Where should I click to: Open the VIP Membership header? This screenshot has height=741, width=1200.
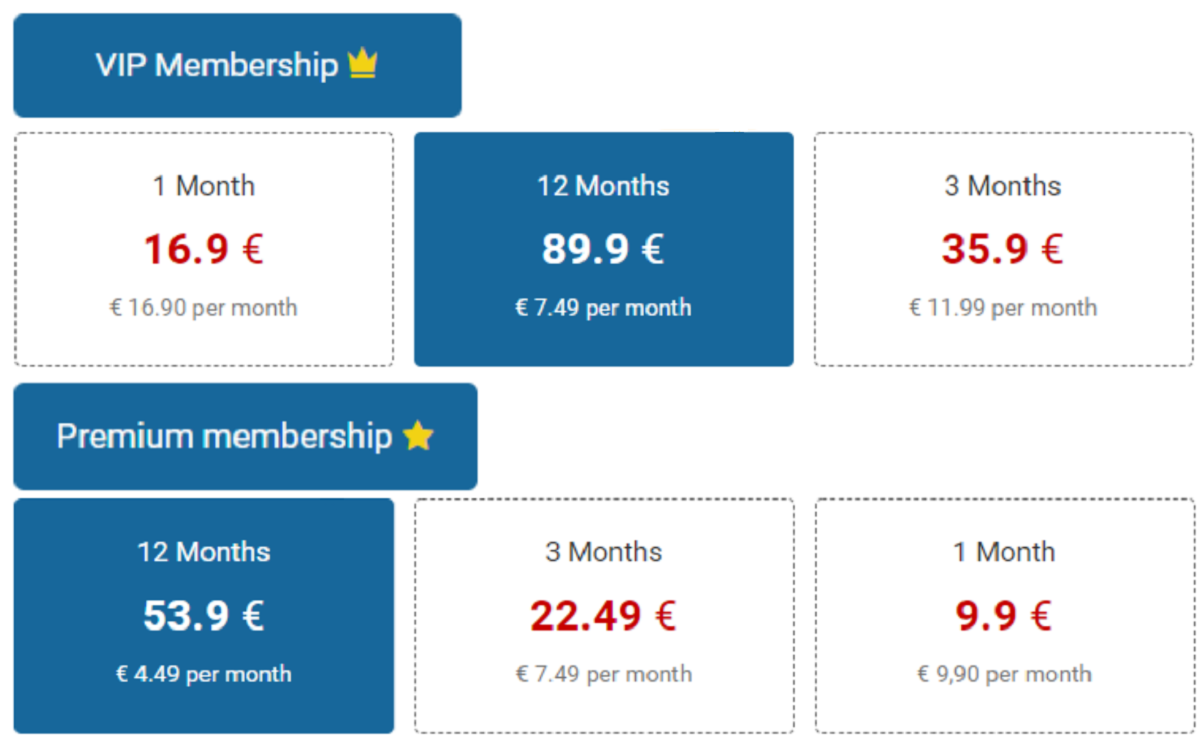[x=237, y=65]
